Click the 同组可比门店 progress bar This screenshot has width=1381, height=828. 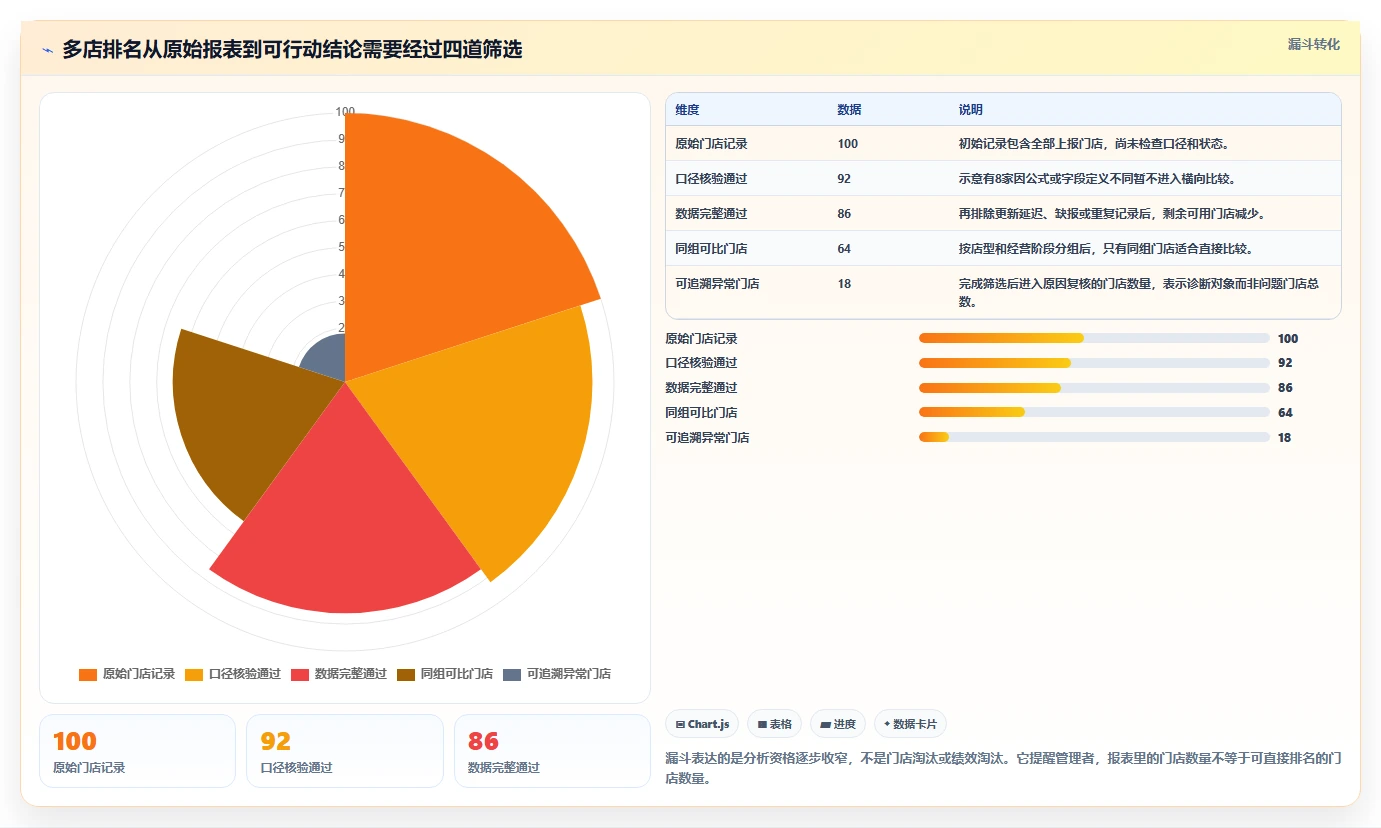point(1094,412)
